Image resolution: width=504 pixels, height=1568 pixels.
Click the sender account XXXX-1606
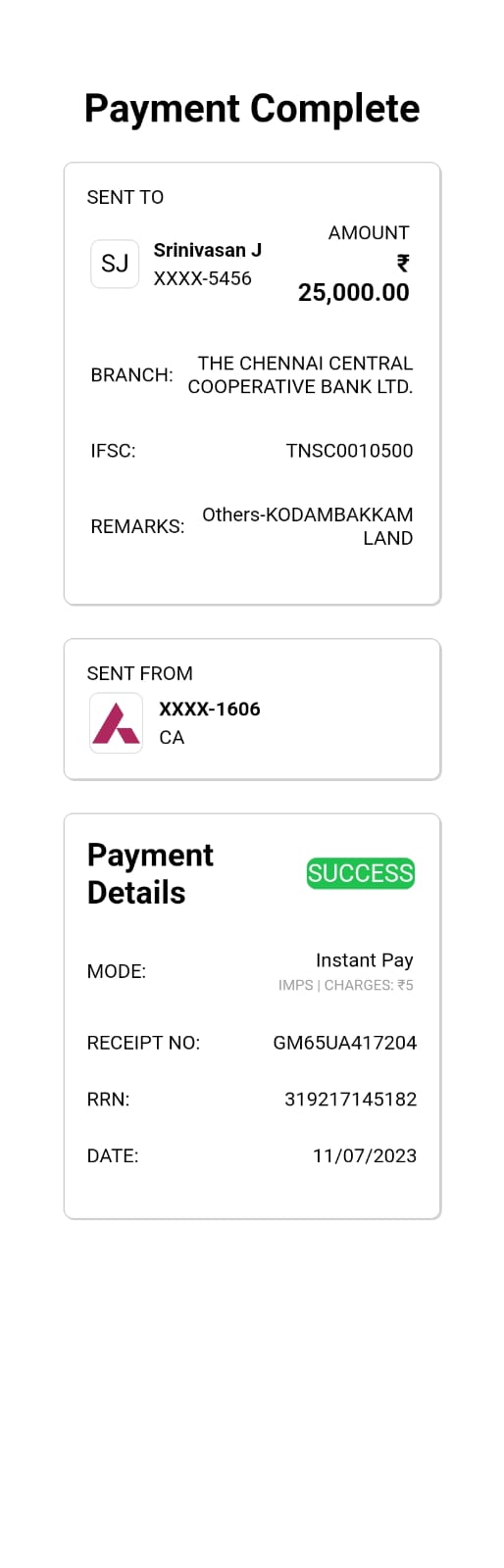(x=210, y=709)
